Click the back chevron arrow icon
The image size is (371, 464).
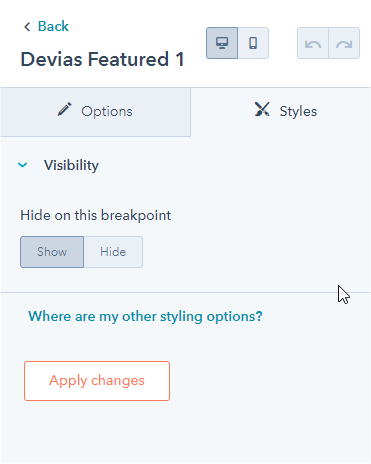pos(27,27)
